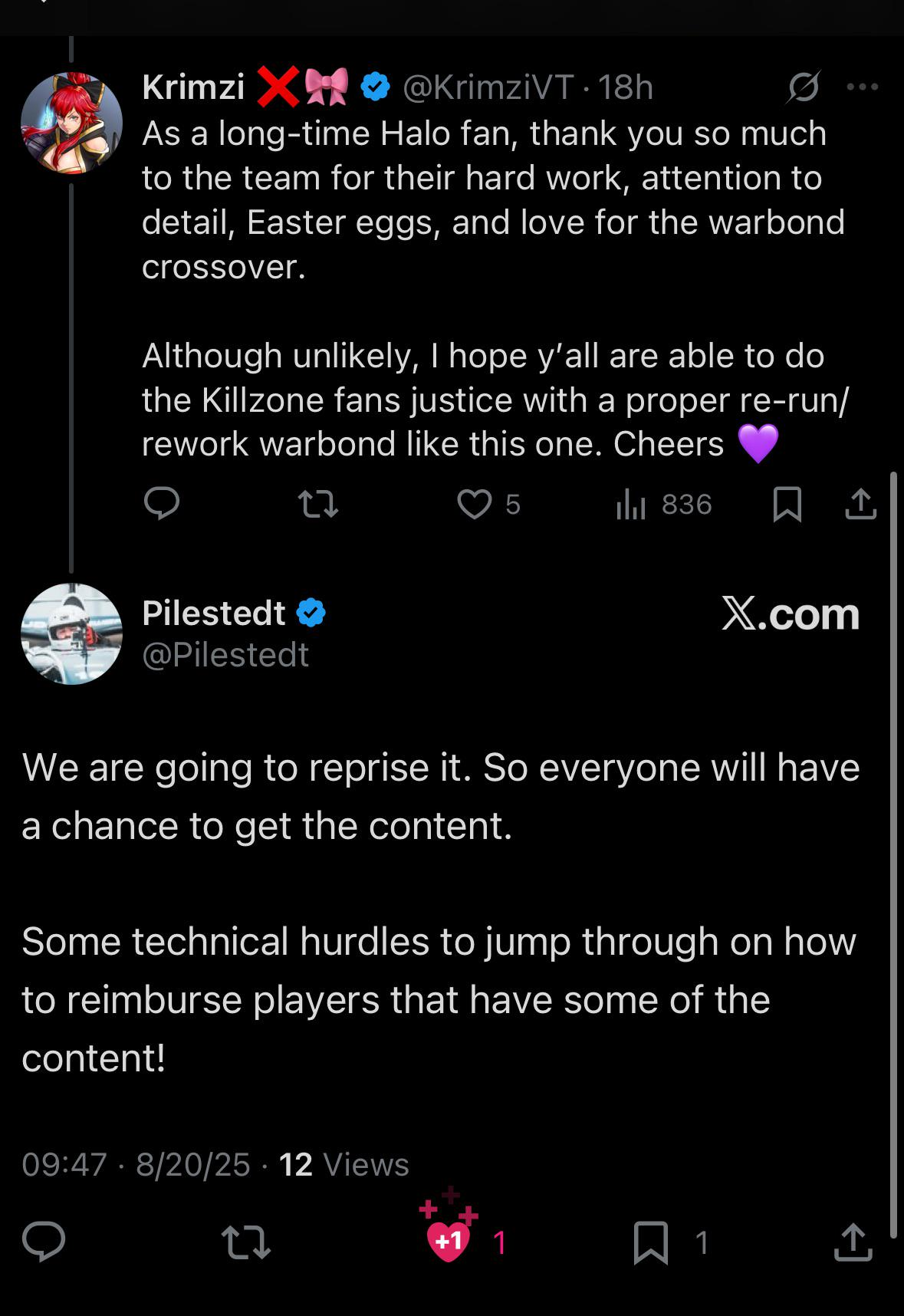The image size is (904, 1316).
Task: Go to Pilestedt's profile by name
Action: [x=214, y=613]
